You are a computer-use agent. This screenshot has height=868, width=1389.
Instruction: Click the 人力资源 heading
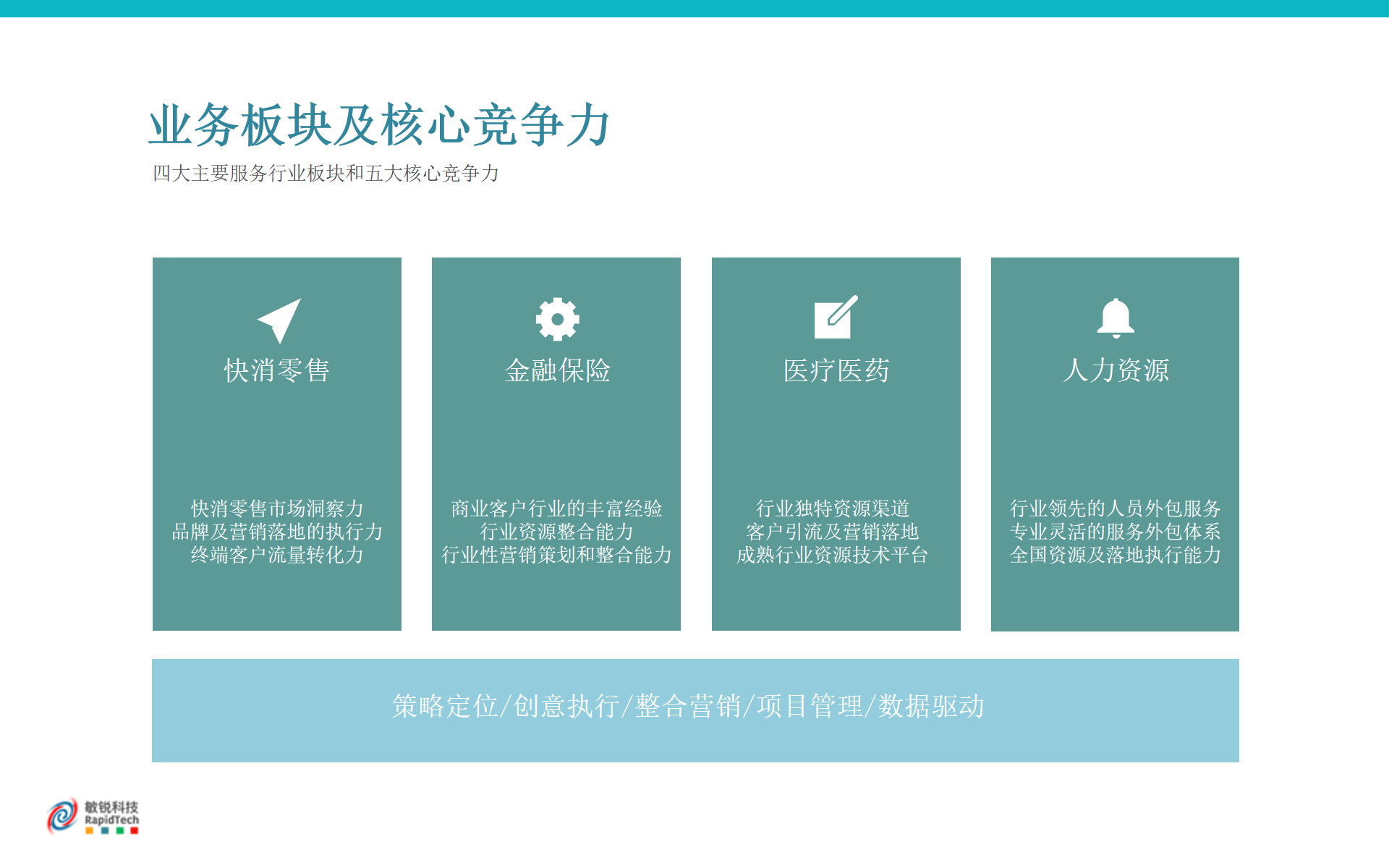pyautogui.click(x=1116, y=370)
